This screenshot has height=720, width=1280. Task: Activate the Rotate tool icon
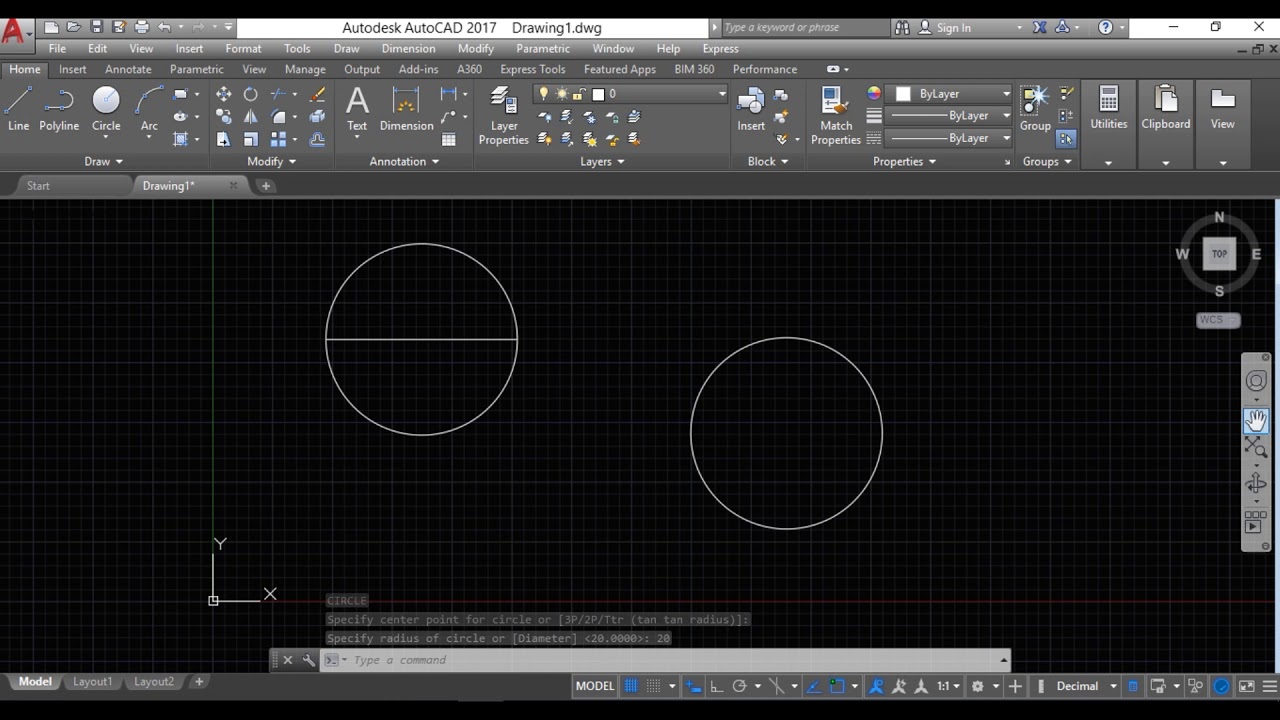click(251, 94)
